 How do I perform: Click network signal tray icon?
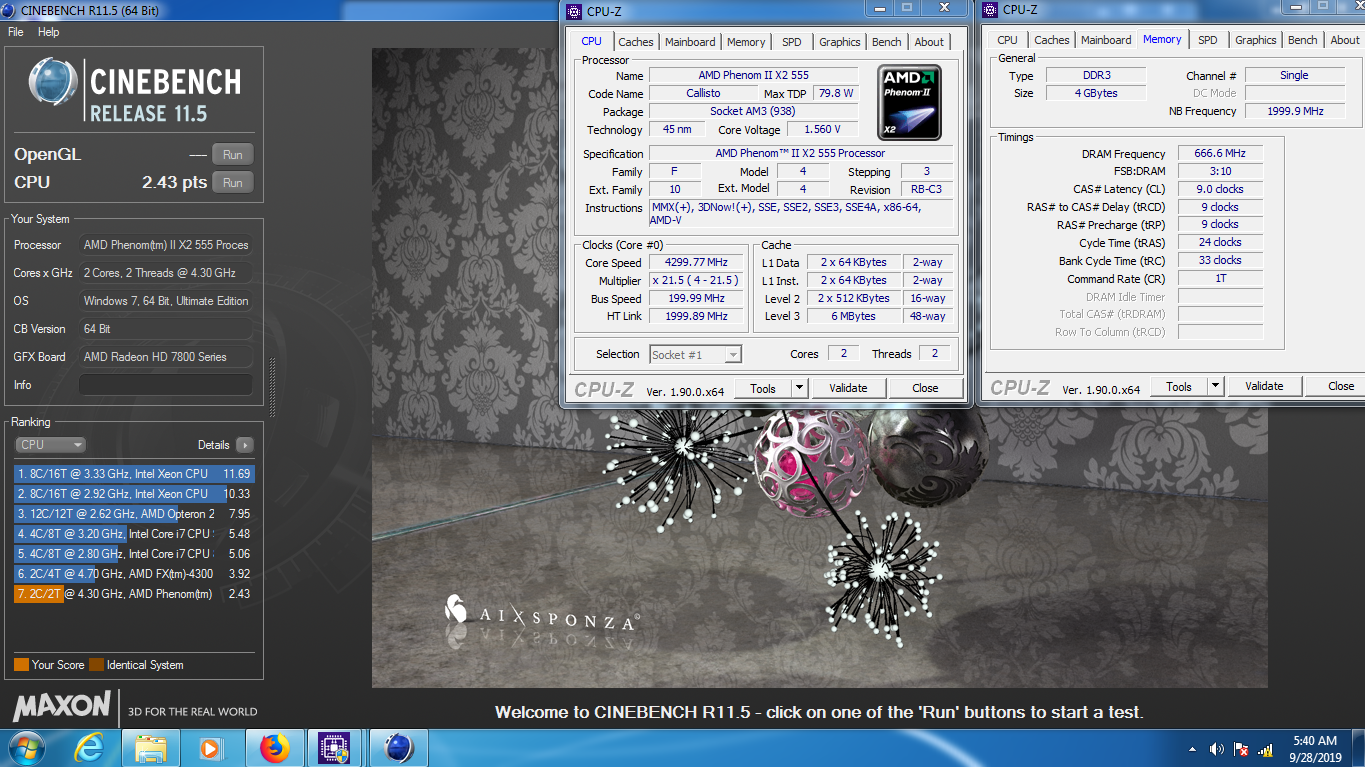point(1265,748)
